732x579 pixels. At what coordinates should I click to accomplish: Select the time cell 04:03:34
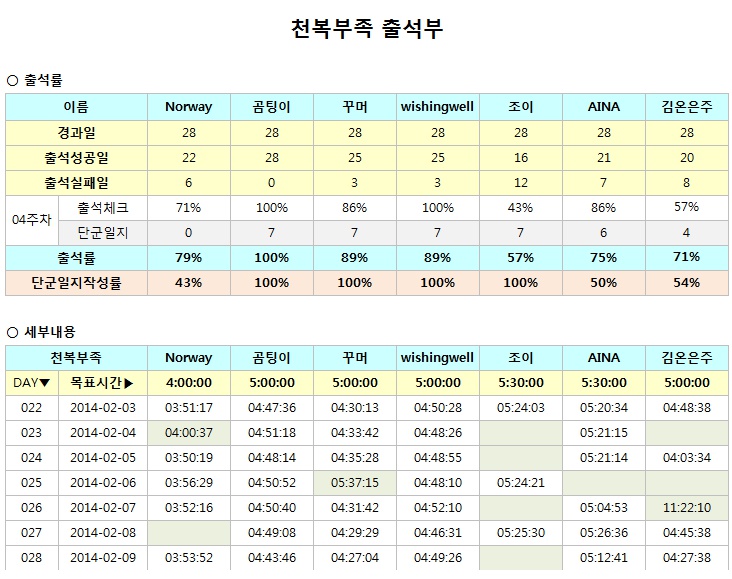687,458
